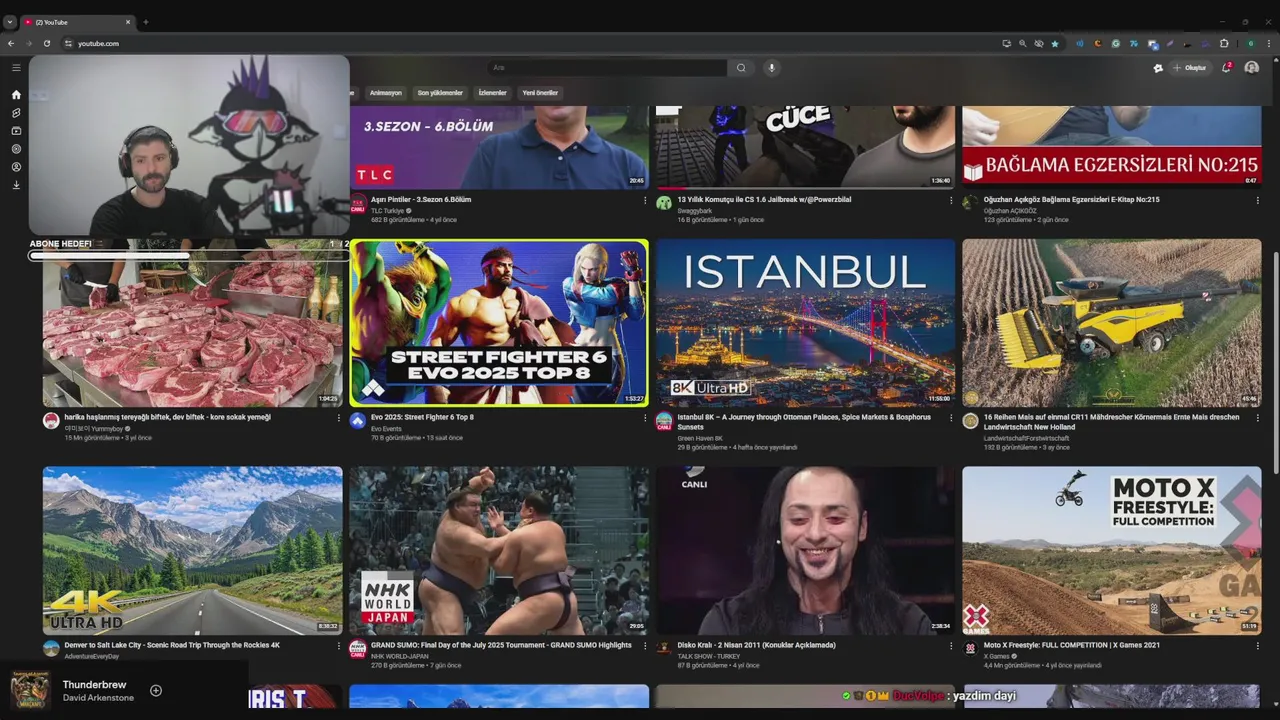This screenshot has width=1280, height=720.
Task: Open options for Disko Kralı video
Action: tap(951, 646)
